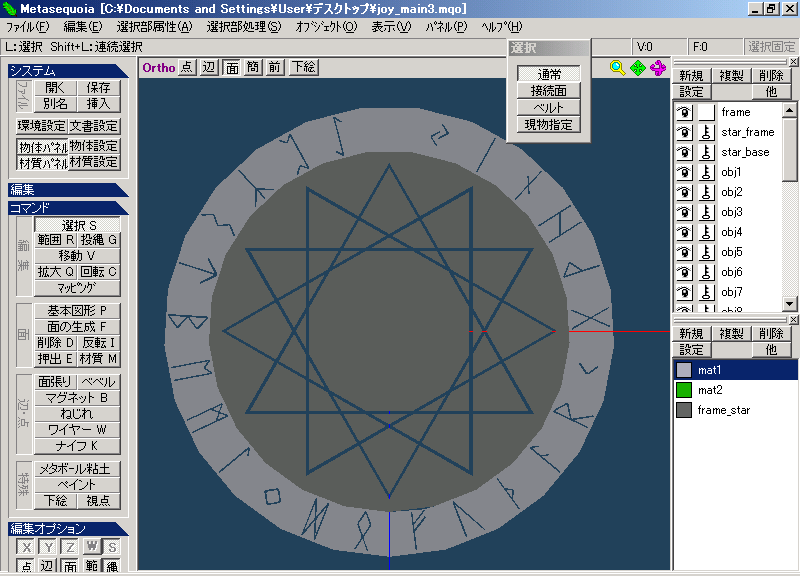
Task: Hide obj5 using its eye icon
Action: pos(684,252)
